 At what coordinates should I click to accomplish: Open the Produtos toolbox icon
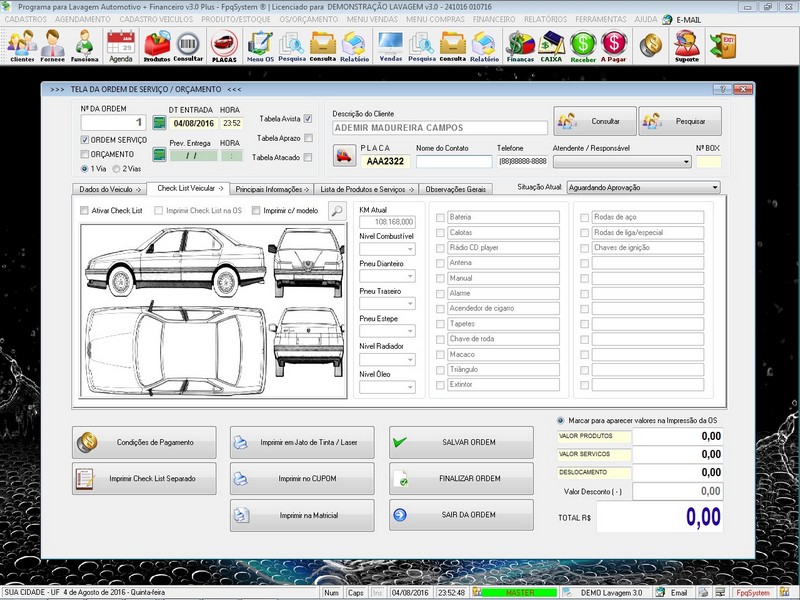157,45
